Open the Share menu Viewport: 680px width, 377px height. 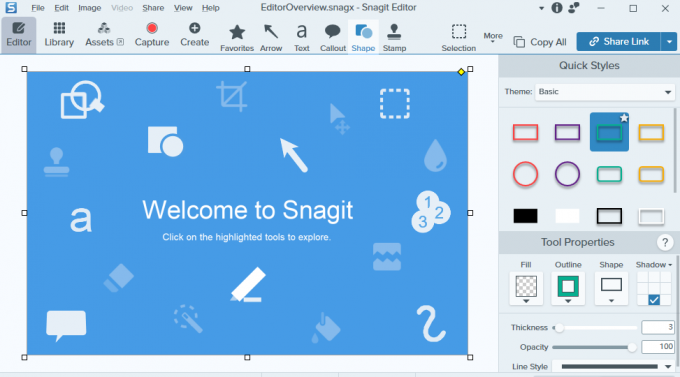(153, 8)
